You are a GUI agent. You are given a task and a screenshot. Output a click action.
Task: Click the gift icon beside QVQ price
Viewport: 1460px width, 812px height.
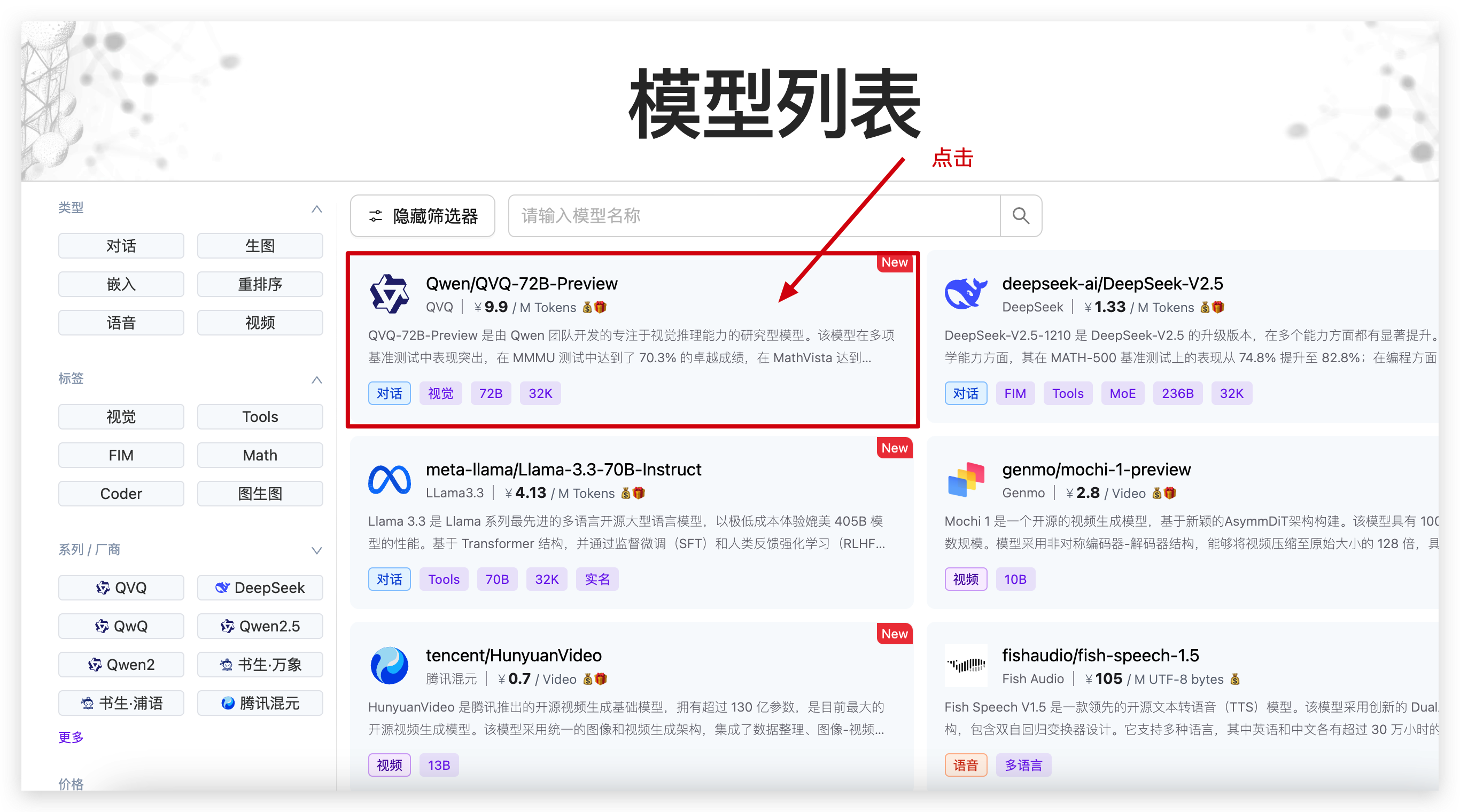pos(600,307)
